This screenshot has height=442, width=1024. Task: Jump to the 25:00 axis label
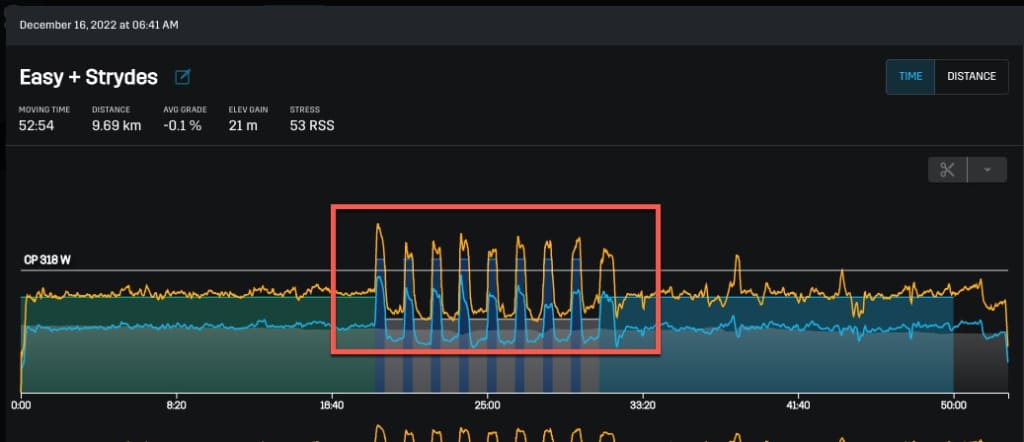[x=487, y=406]
